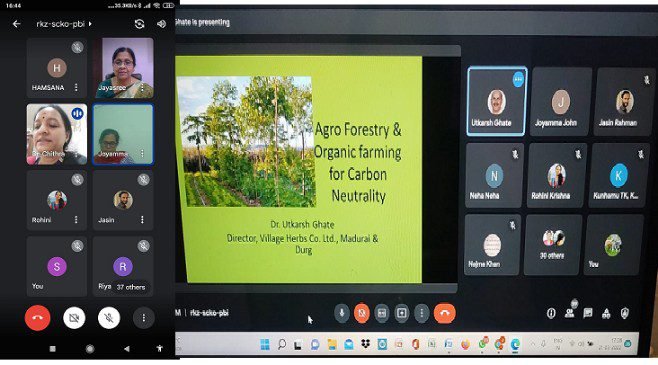Select the Rohini Krishna participant tile
The width and height of the screenshot is (658, 365).
click(556, 175)
